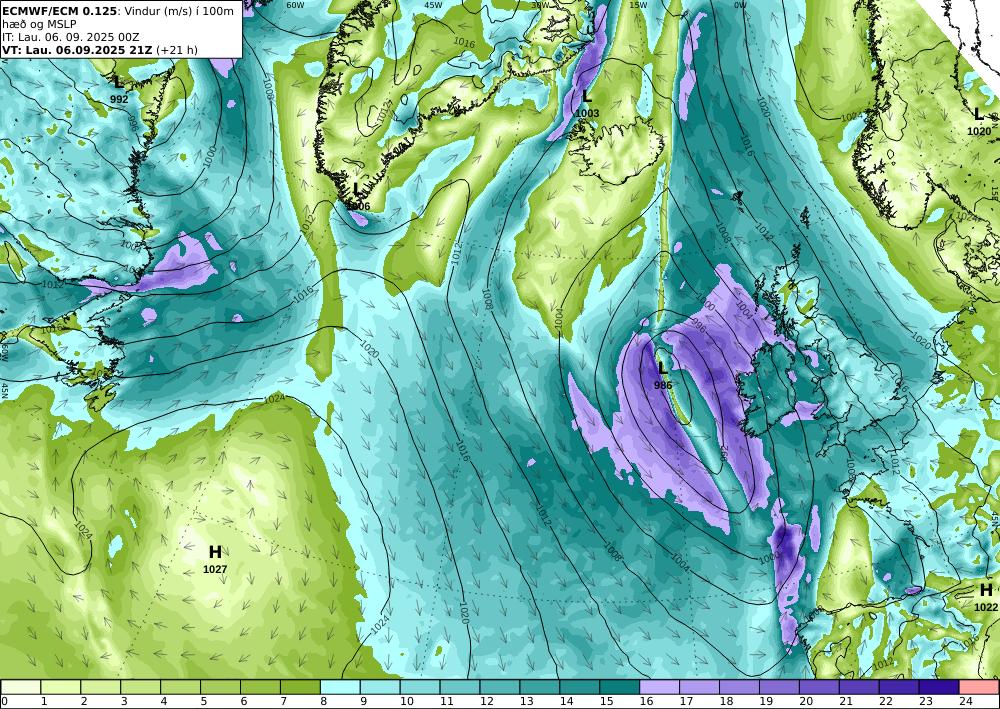Click the 45W longitude label
Image resolution: width=1000 pixels, height=709 pixels.
434,4
